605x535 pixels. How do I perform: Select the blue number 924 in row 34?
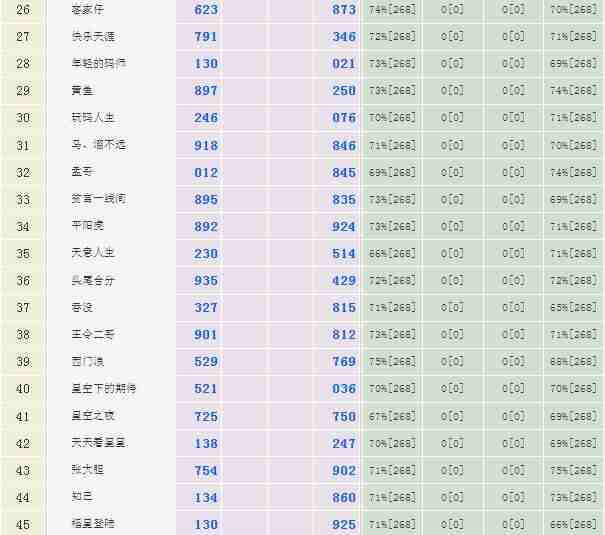pos(344,226)
